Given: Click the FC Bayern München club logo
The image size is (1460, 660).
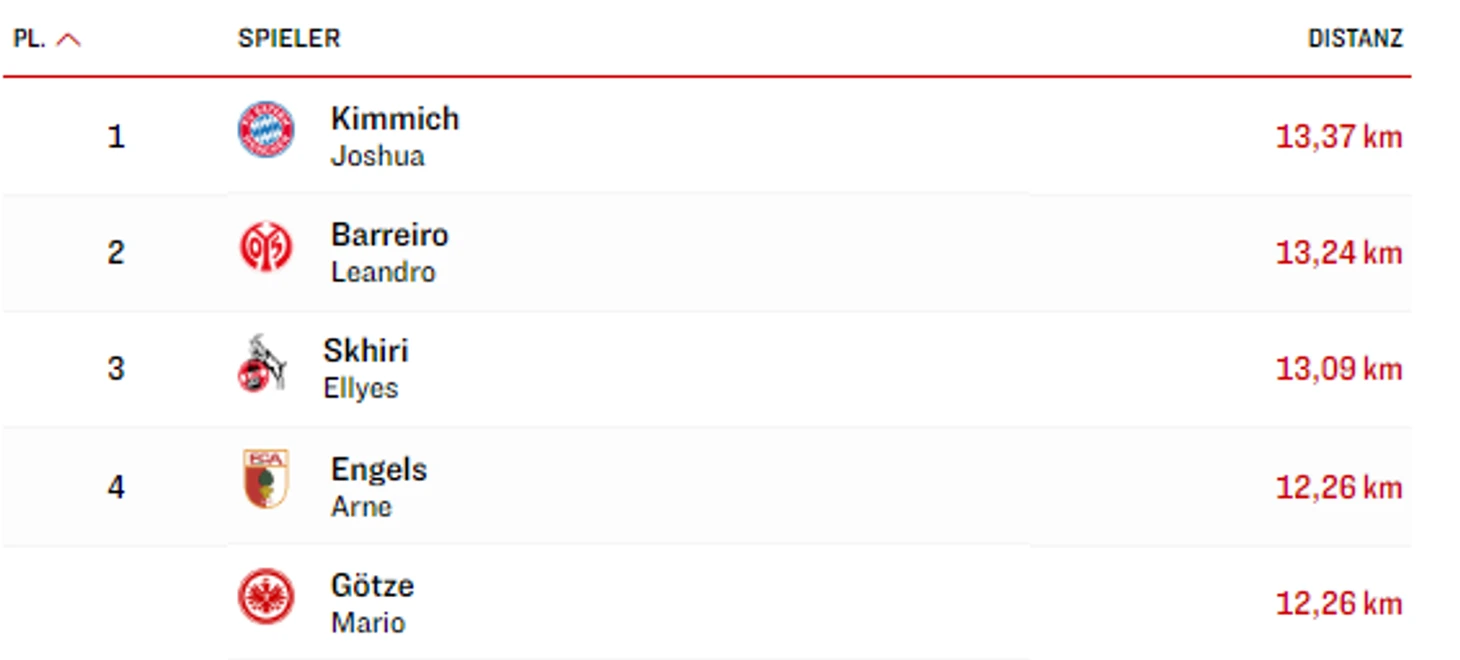Looking at the screenshot, I should coord(266,130).
